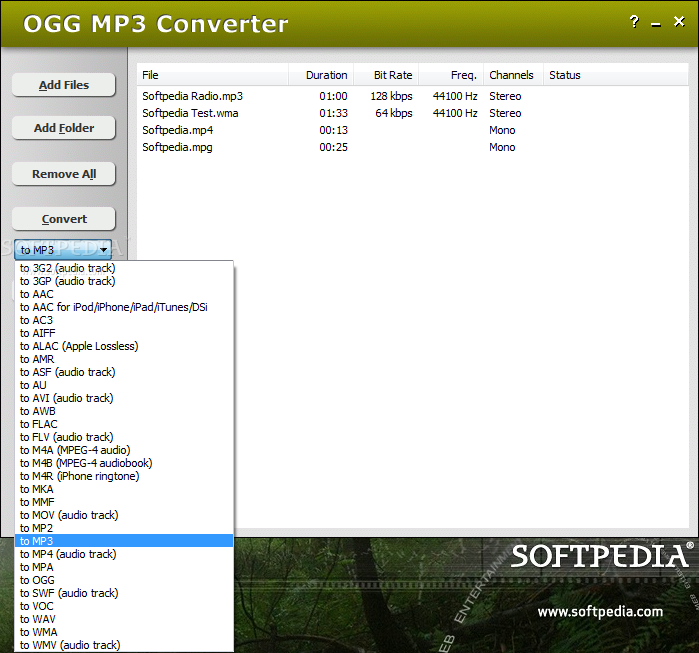Click the Channels column header
The height and width of the screenshot is (653, 699).
(x=513, y=75)
